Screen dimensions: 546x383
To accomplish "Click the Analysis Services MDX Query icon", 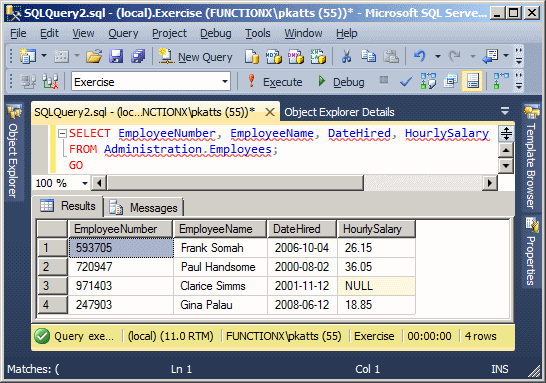I will 274,56.
